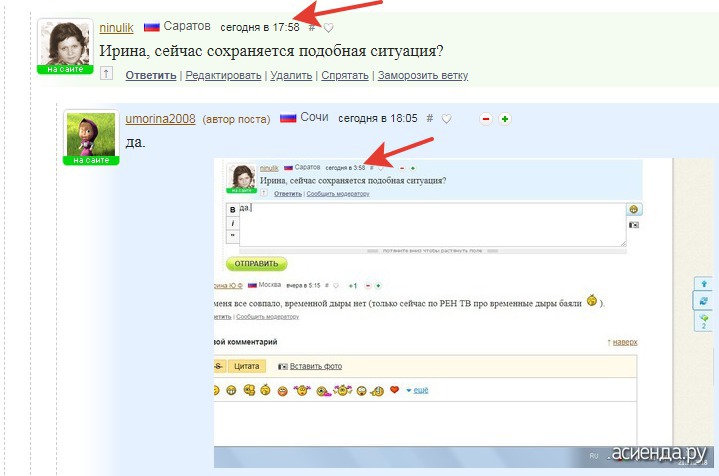The height and width of the screenshot is (476, 719).
Task: Click the red minus vote on umorina2008's comment
Action: 486,119
